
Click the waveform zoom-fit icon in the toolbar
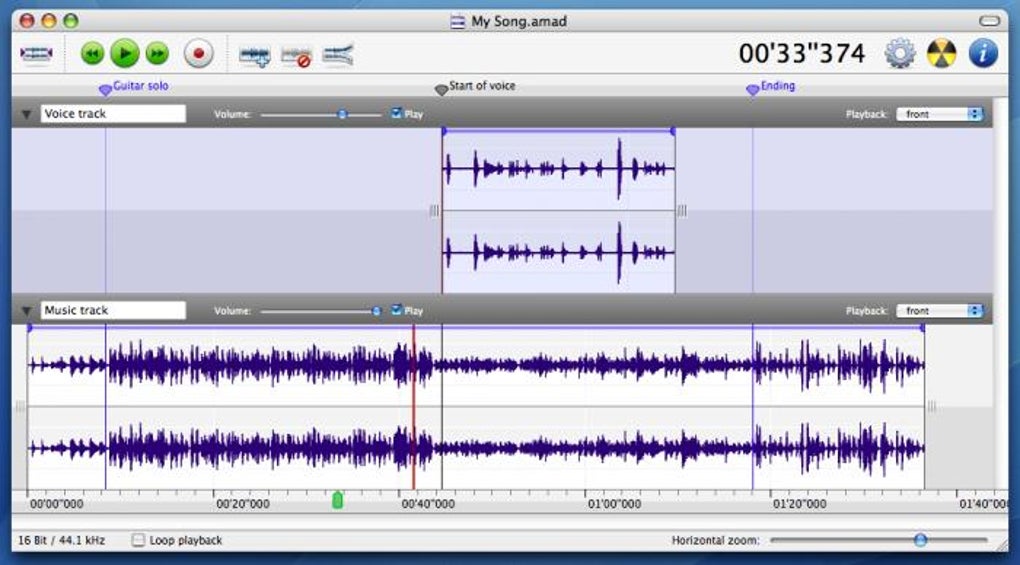pos(36,54)
